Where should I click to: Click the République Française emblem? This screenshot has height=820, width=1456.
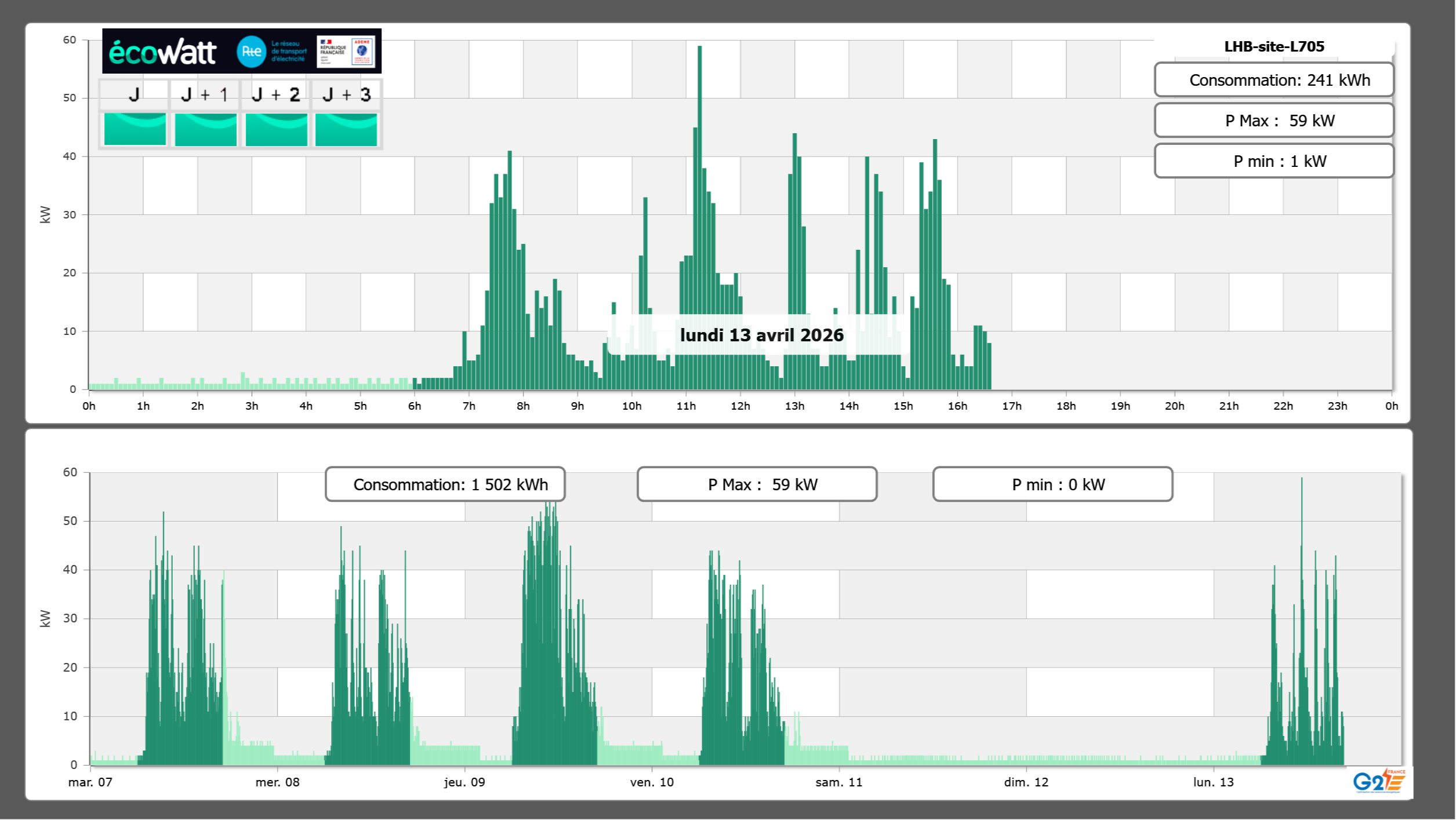pos(333,52)
